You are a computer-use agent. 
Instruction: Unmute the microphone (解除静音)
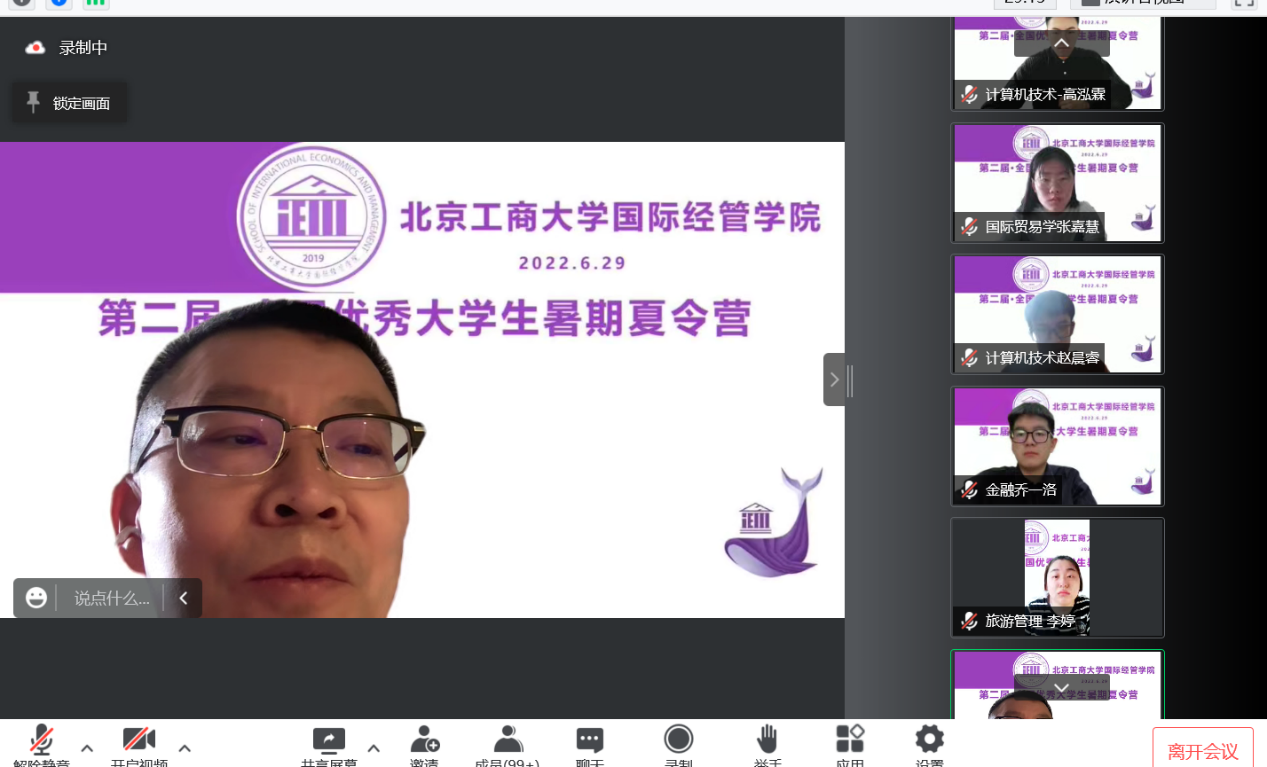tap(41, 741)
